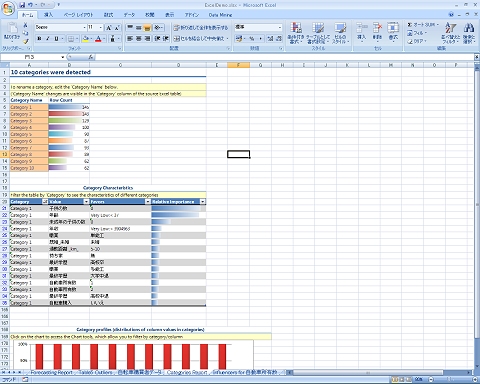
Task: Open the Cell Styles gallery
Action: coord(341,33)
